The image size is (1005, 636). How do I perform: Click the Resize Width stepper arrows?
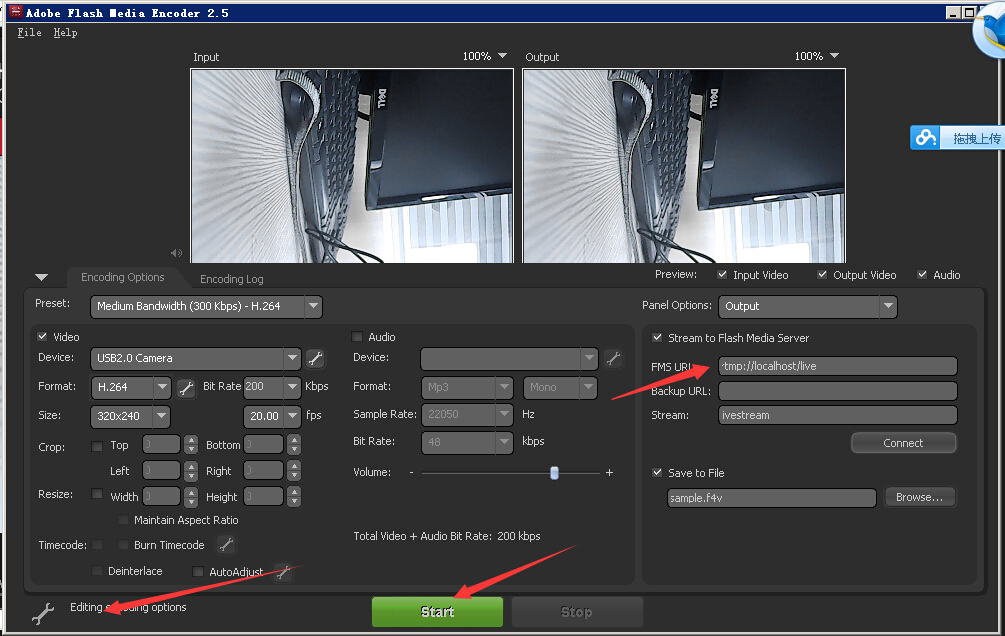(190, 497)
